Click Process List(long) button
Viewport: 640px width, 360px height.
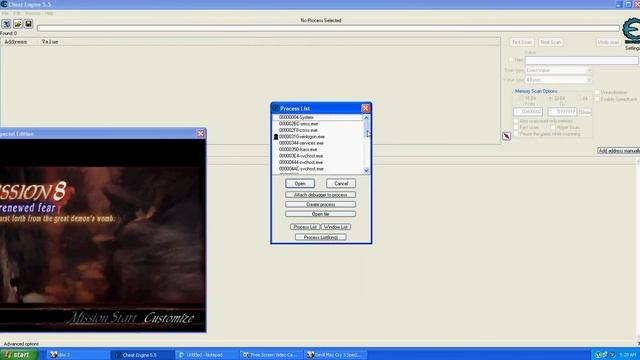coord(320,237)
